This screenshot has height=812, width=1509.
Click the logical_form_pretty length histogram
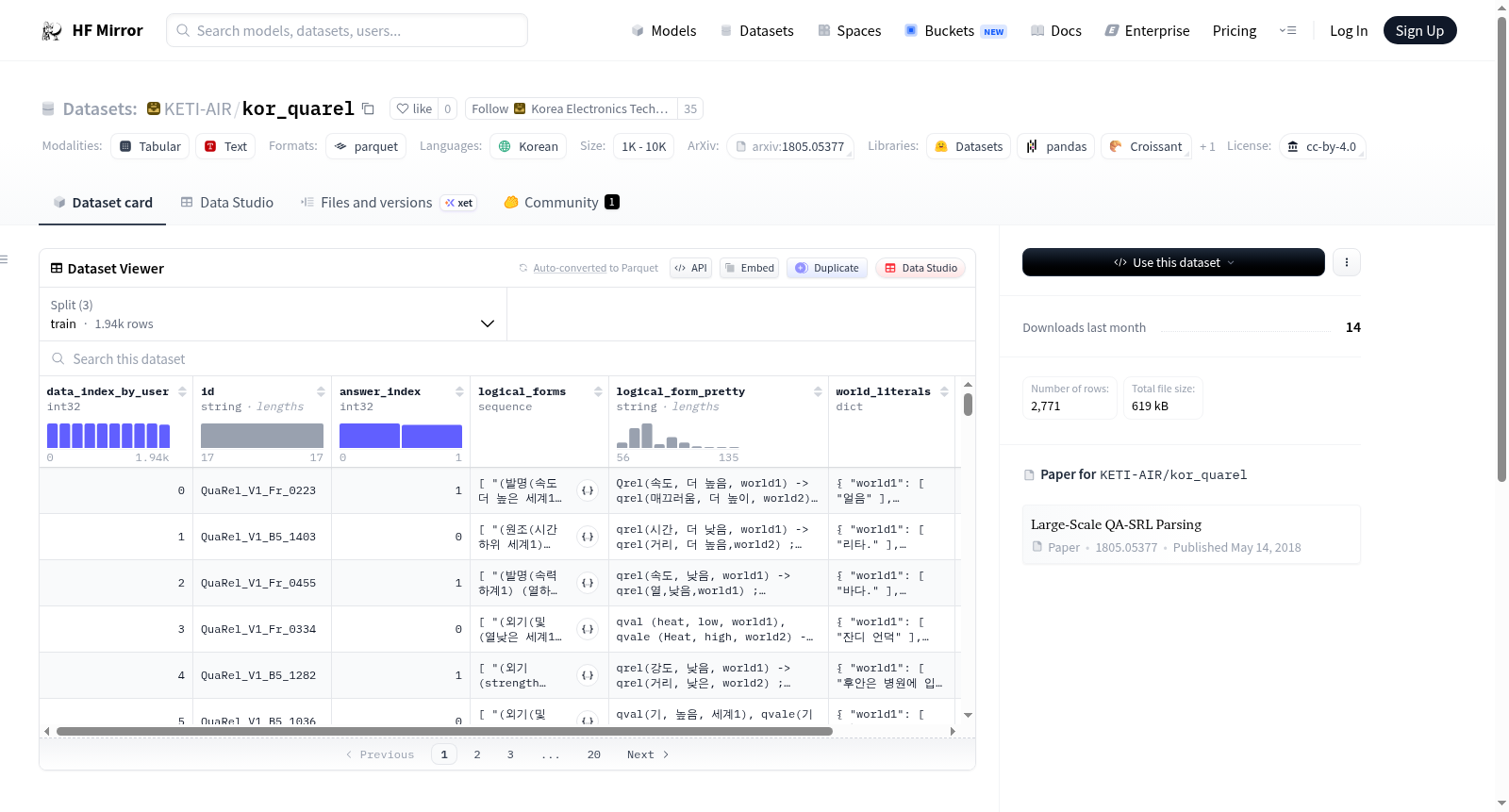click(x=678, y=436)
